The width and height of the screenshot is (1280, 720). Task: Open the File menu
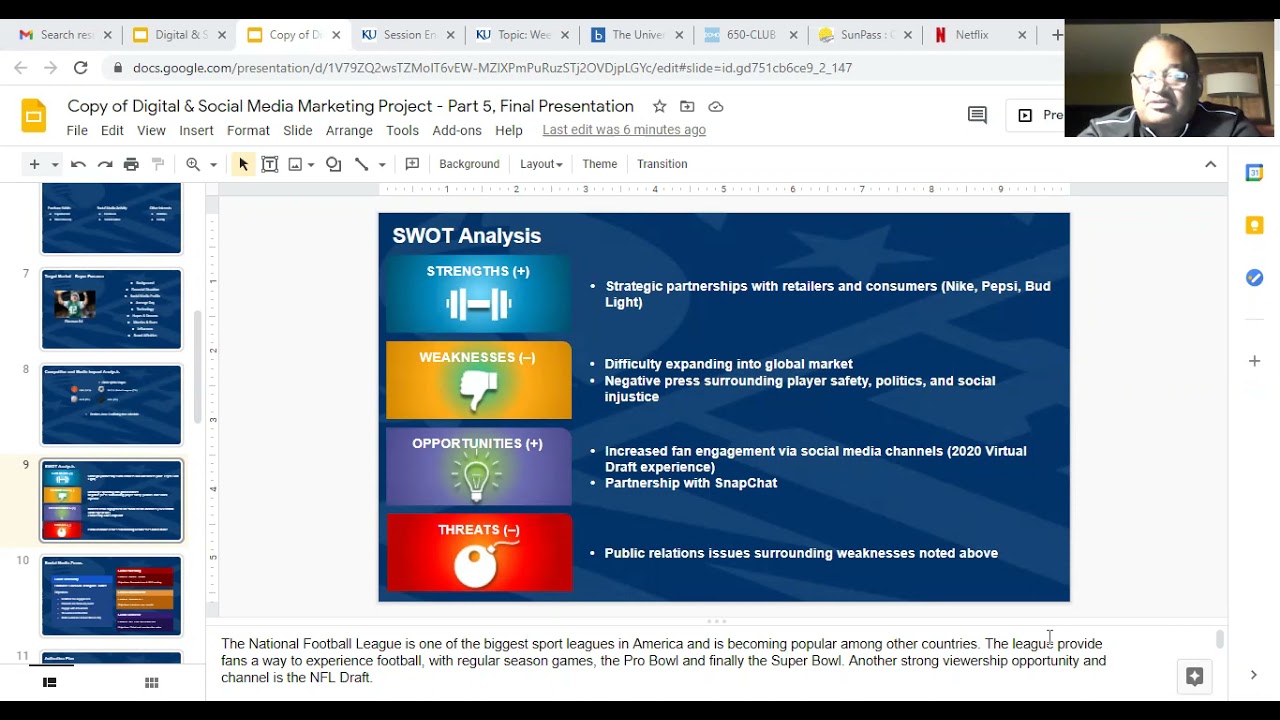coord(77,130)
